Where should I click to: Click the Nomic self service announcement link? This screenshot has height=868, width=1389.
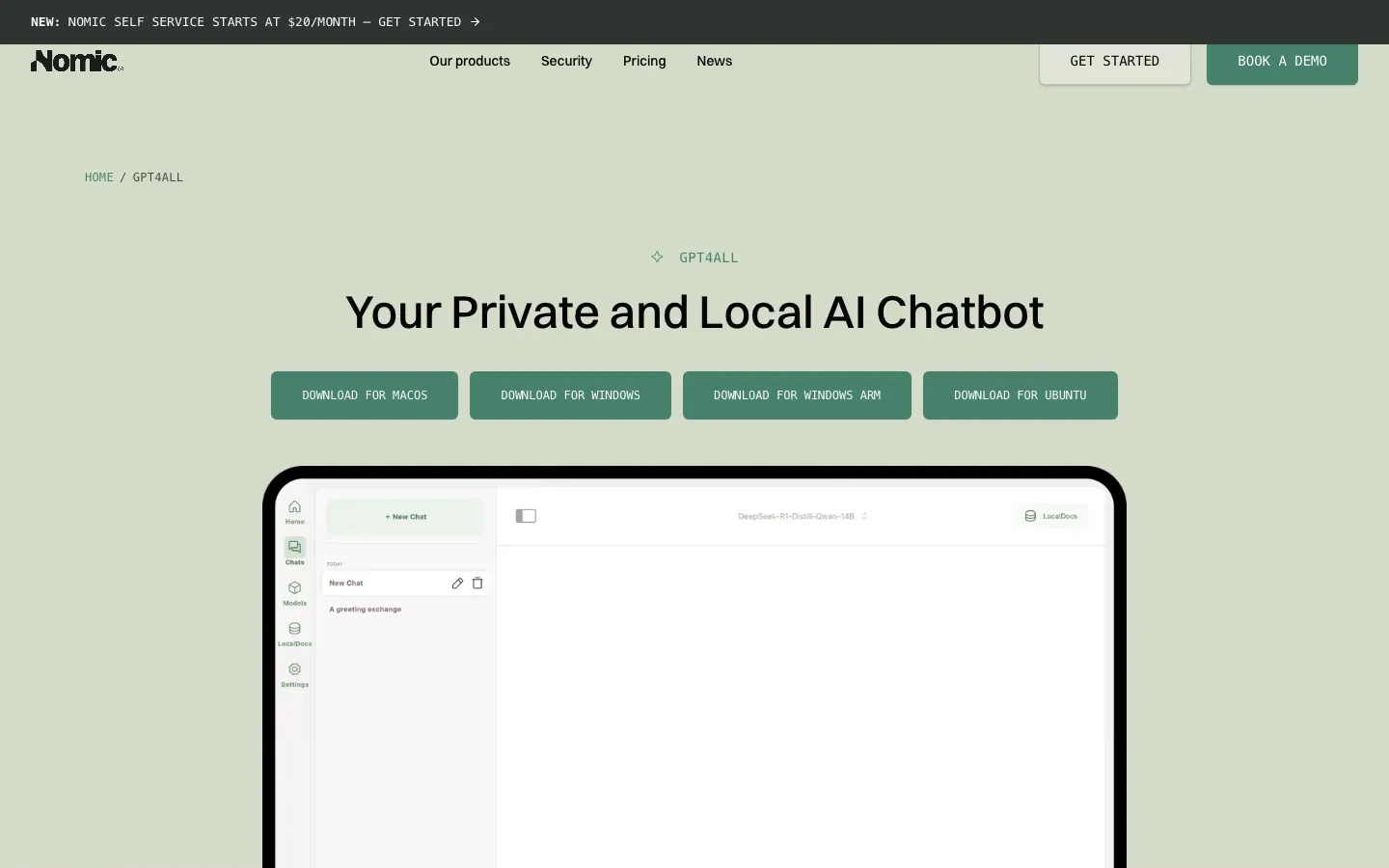(x=256, y=21)
